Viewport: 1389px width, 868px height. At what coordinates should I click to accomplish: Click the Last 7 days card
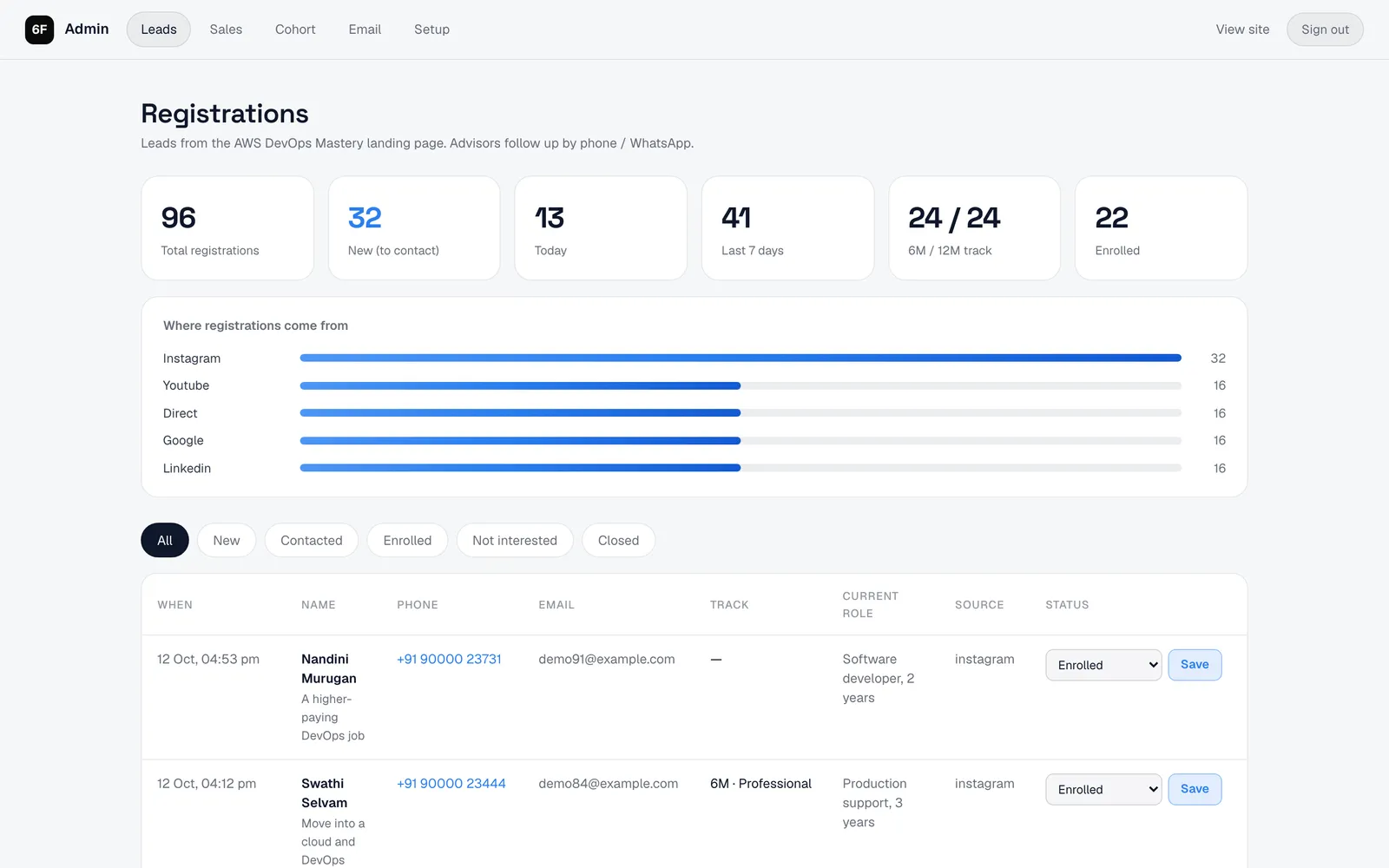click(x=787, y=228)
